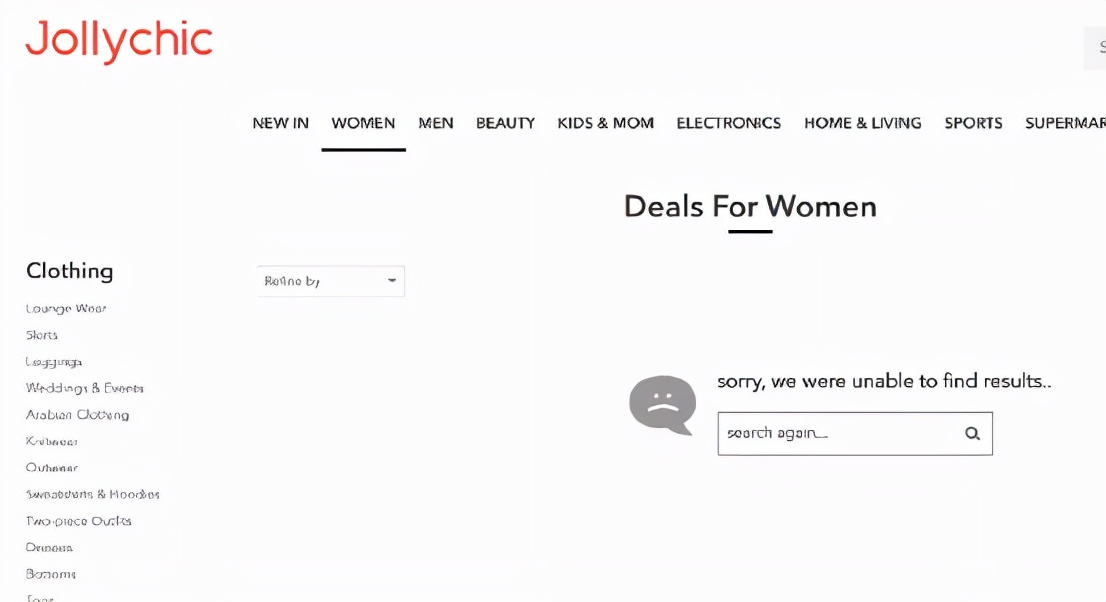The width and height of the screenshot is (1106, 602).
Task: Open the SPORTS tab
Action: tap(973, 123)
